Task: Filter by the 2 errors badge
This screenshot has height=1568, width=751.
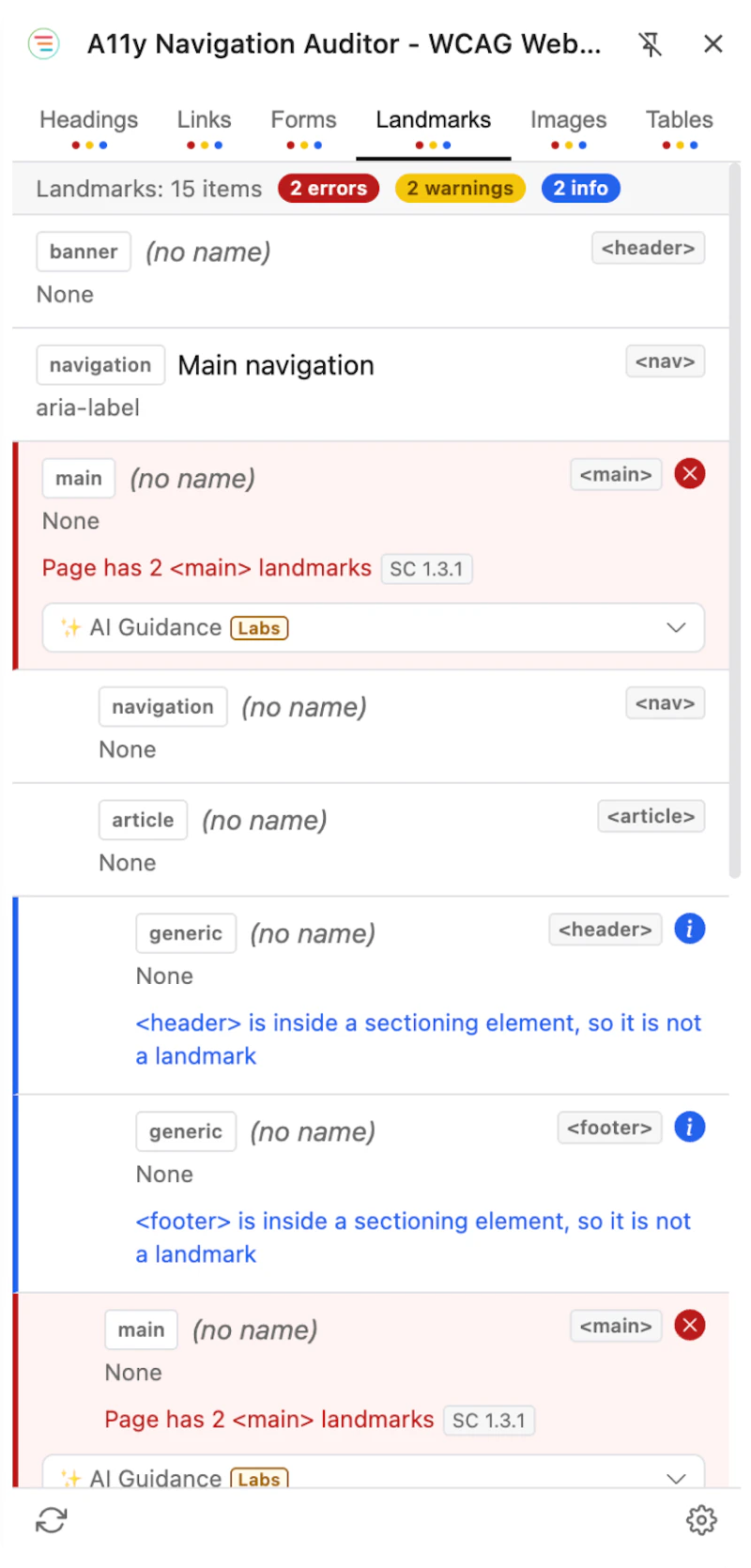Action: point(329,189)
